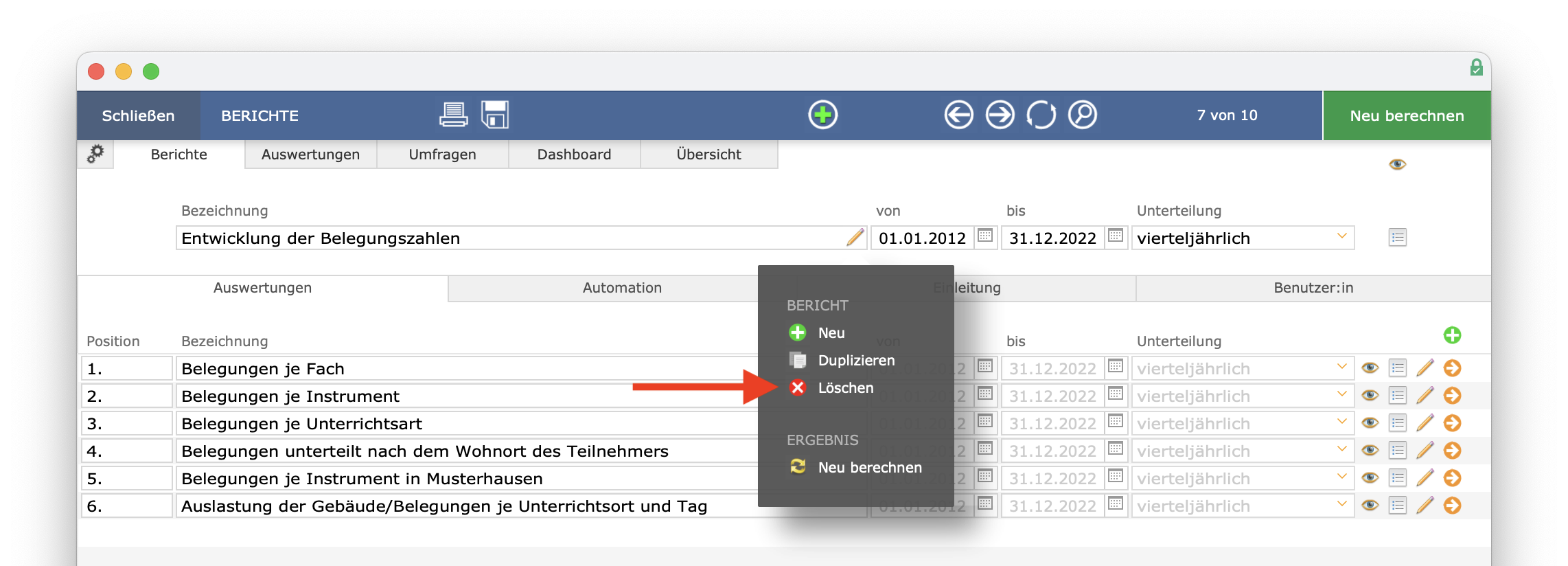Viewport: 1568px width, 566px height.
Task: Open calendar for report bis date
Action: 1116,236
